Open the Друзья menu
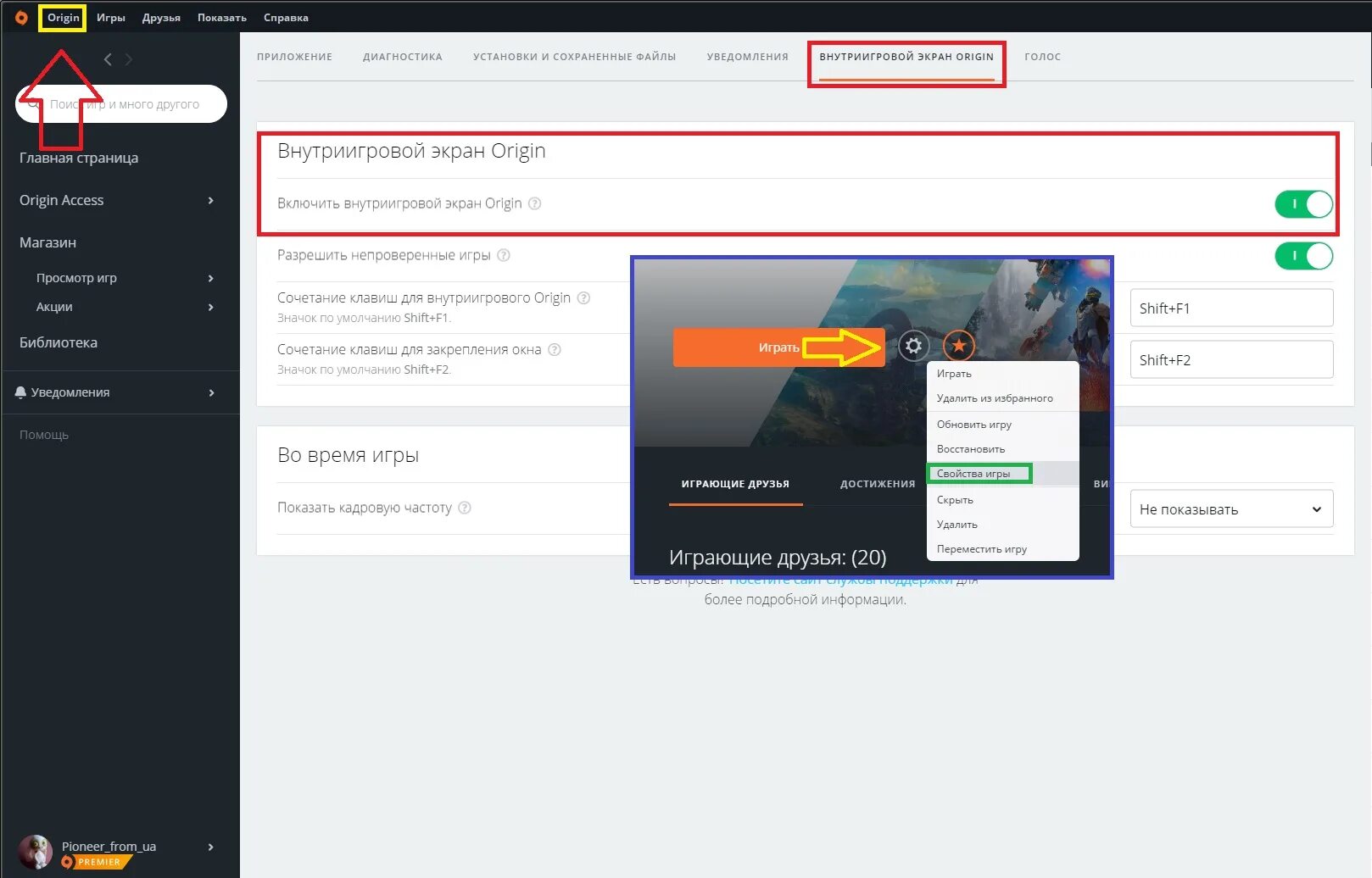Viewport: 1372px width, 878px height. (161, 18)
